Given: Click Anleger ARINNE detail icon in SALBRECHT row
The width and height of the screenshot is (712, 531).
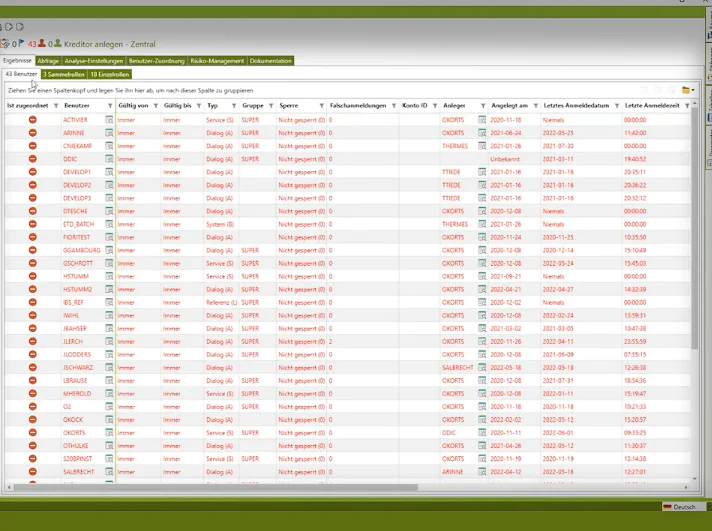Looking at the screenshot, I should (482, 471).
